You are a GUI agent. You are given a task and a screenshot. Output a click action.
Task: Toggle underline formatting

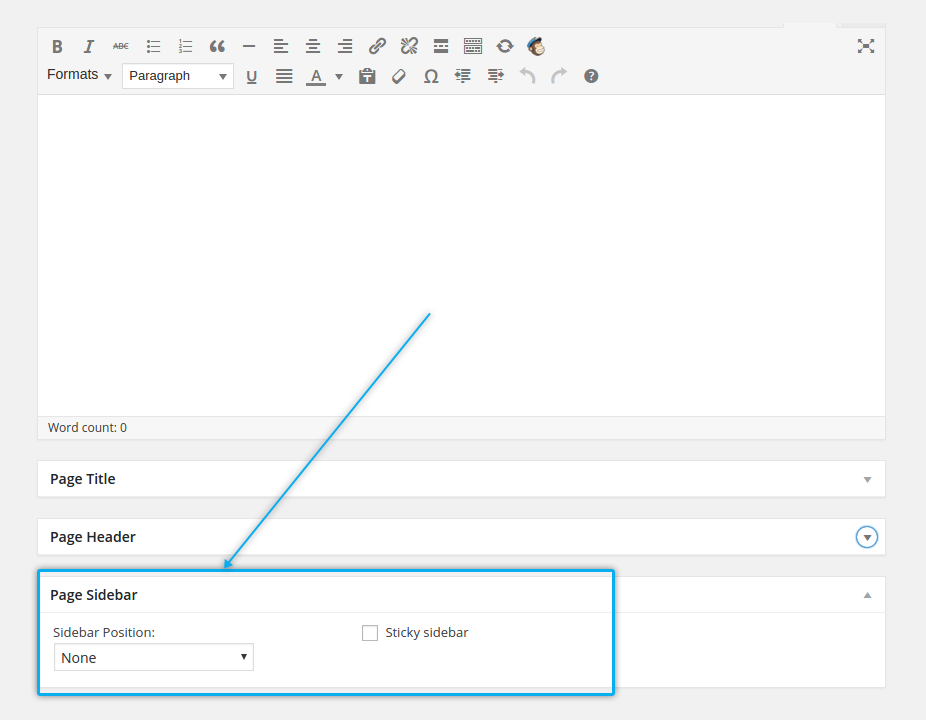pyautogui.click(x=252, y=76)
